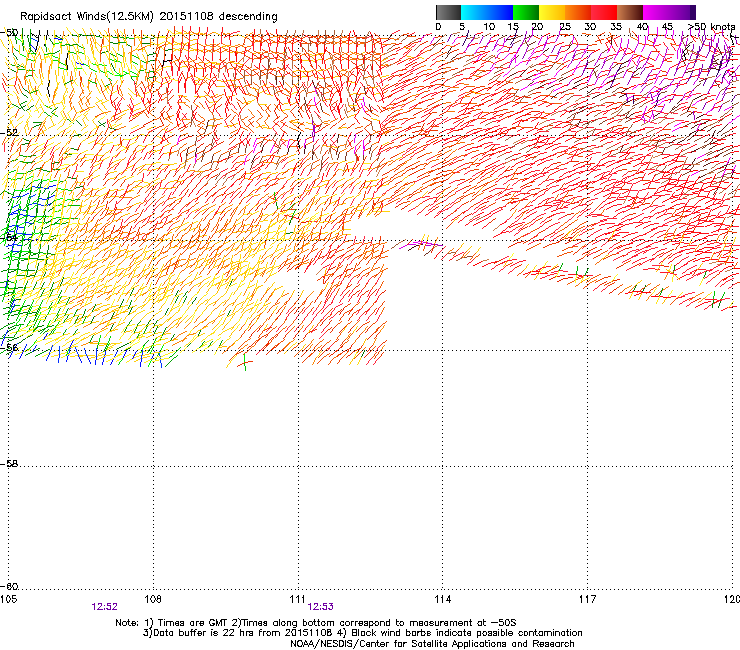Click the '20' label under the color bar
The height and width of the screenshot is (650, 740).
(x=537, y=27)
